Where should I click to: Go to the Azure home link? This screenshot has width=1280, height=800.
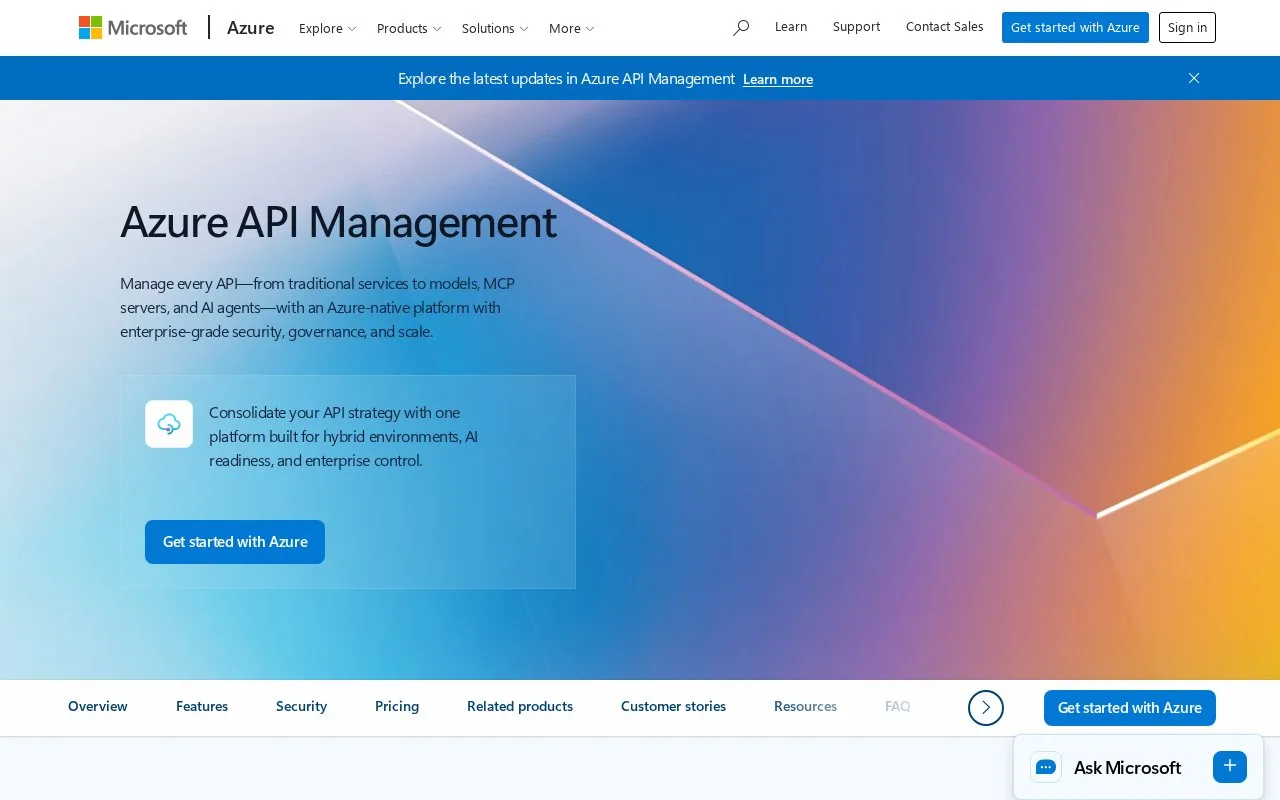click(x=251, y=28)
